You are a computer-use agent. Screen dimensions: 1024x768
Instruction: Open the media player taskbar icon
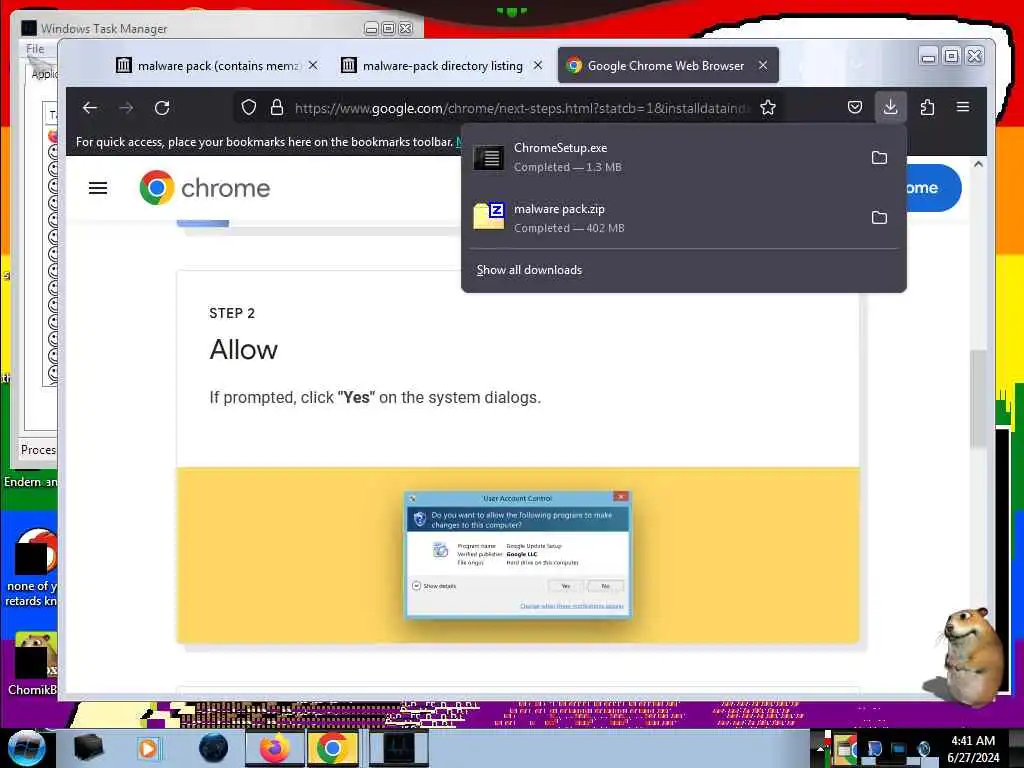click(148, 748)
